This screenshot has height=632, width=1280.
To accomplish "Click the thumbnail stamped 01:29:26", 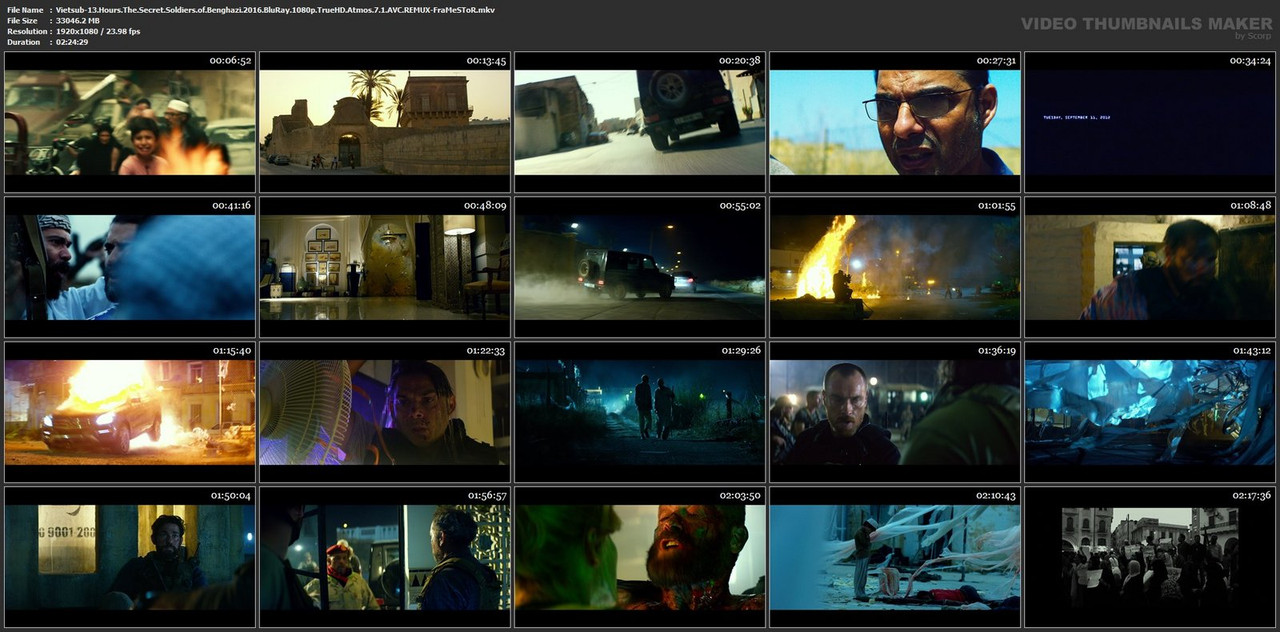I will pyautogui.click(x=640, y=412).
